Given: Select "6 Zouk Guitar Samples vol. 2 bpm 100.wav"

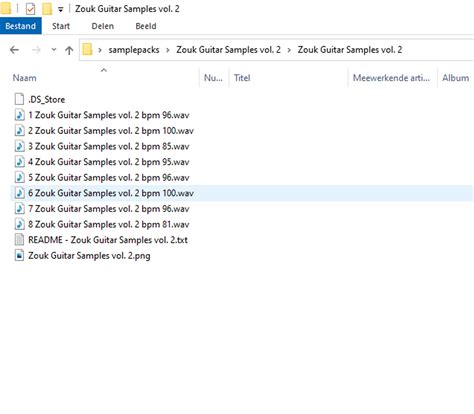Looking at the screenshot, I should [111, 193].
